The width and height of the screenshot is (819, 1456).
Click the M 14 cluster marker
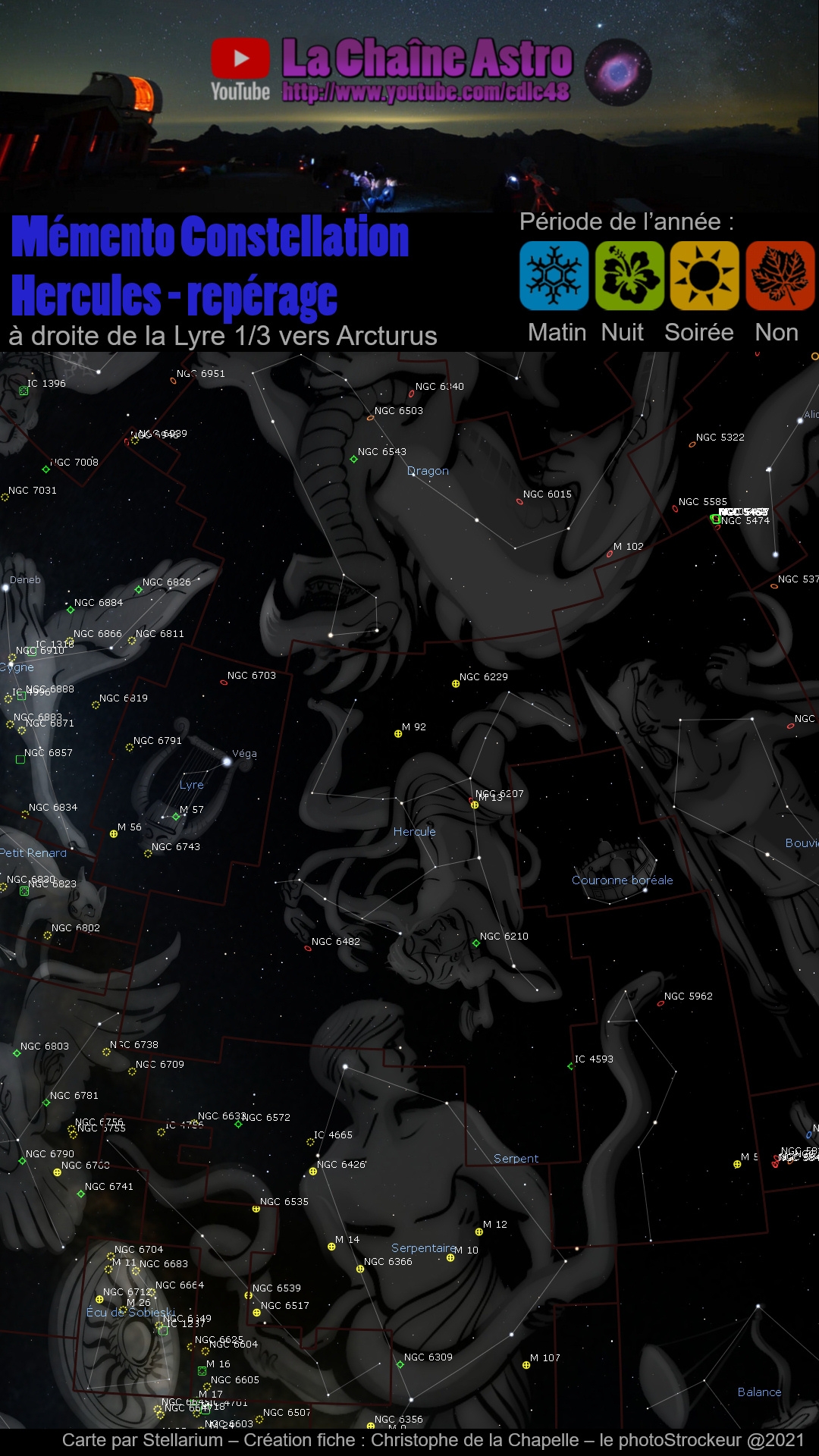pos(331,1247)
